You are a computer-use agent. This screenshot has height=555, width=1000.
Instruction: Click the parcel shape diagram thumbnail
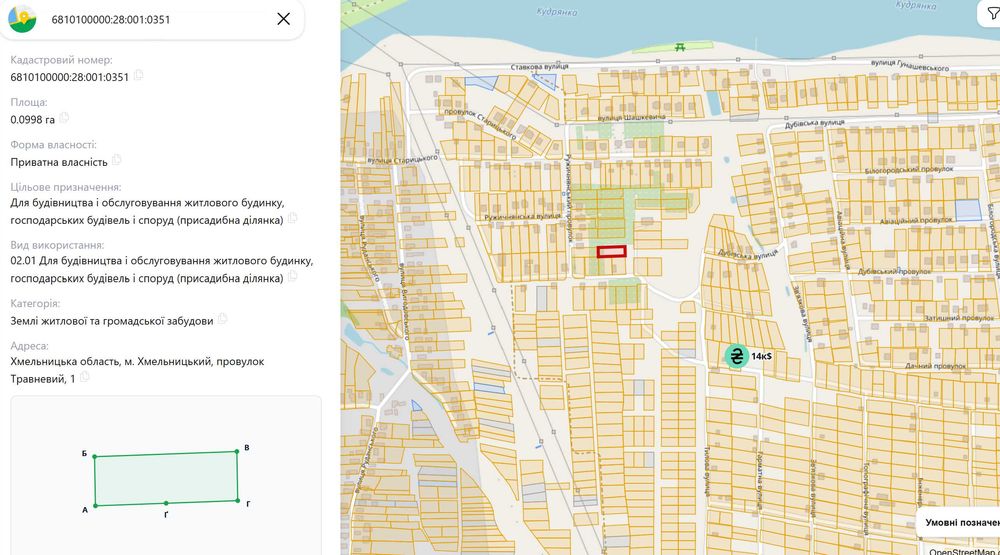166,475
